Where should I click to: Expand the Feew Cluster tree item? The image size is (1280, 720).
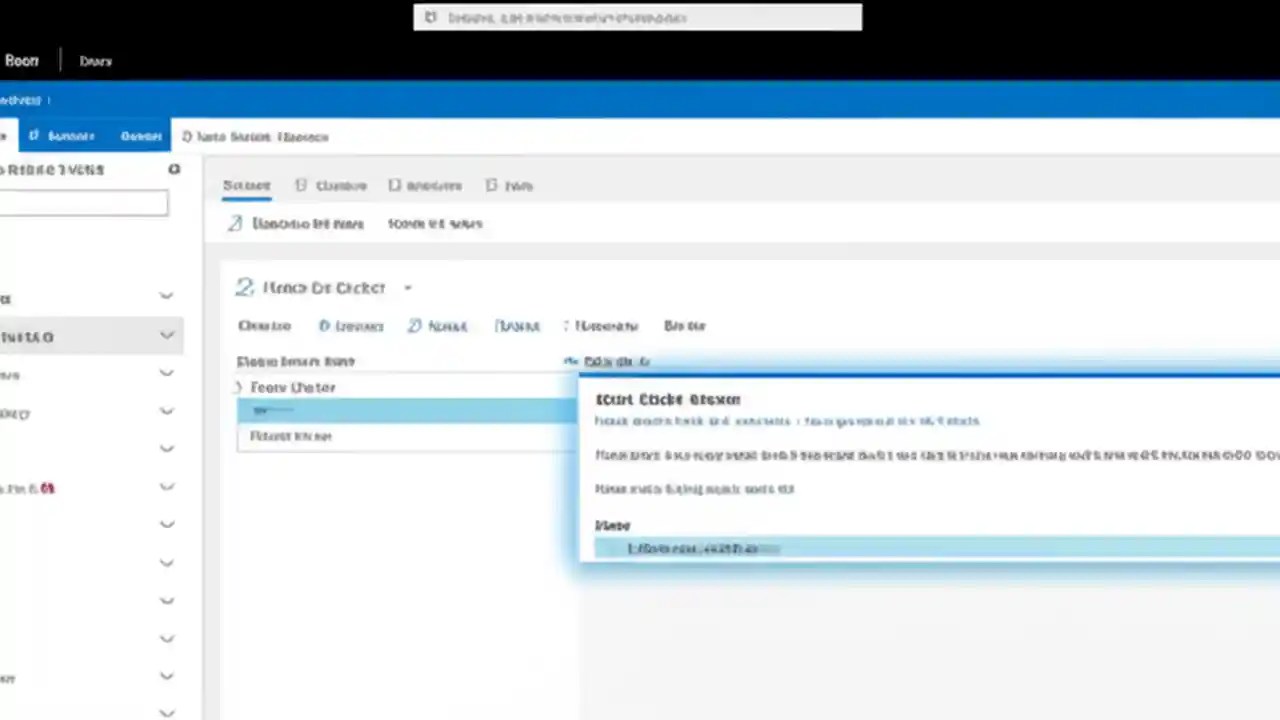click(x=240, y=387)
